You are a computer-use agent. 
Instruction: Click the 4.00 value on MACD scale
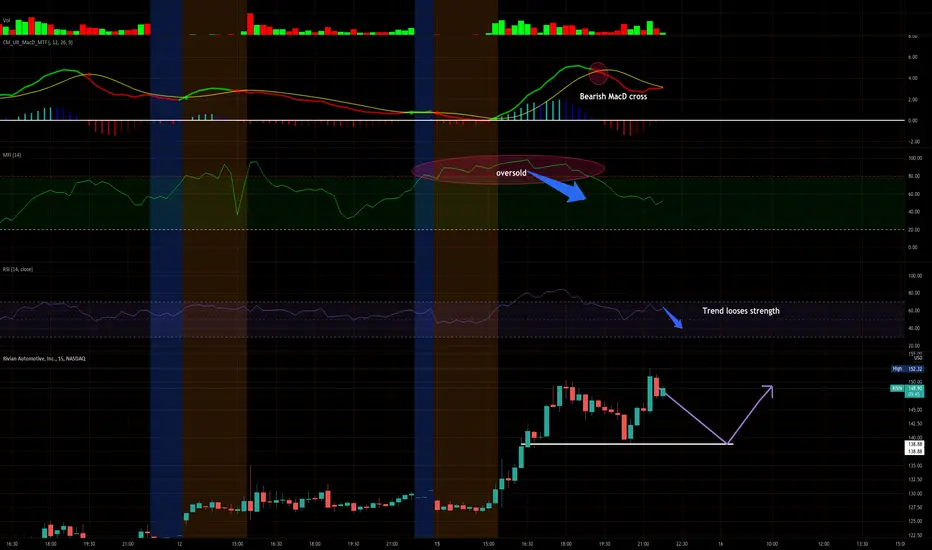[x=913, y=78]
